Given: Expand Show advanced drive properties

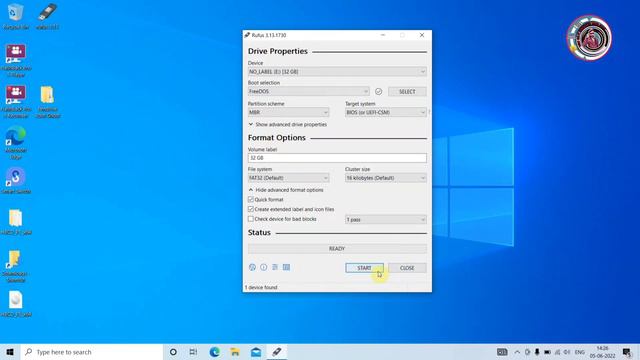Looking at the screenshot, I should [x=288, y=124].
